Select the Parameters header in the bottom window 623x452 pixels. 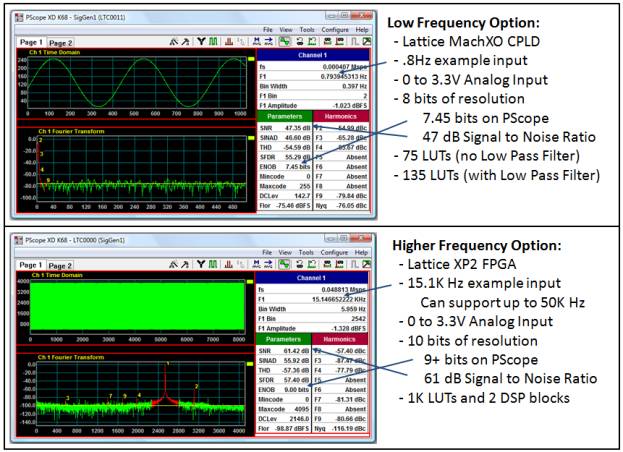pyautogui.click(x=285, y=337)
